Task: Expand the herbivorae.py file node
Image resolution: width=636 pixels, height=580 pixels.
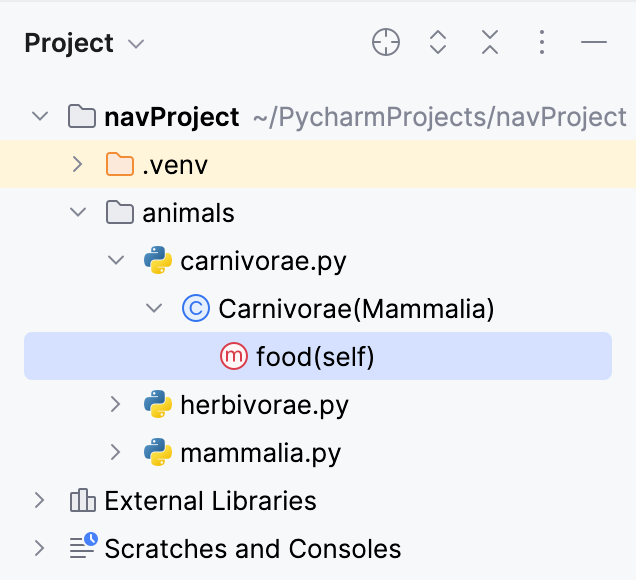Action: pos(116,405)
